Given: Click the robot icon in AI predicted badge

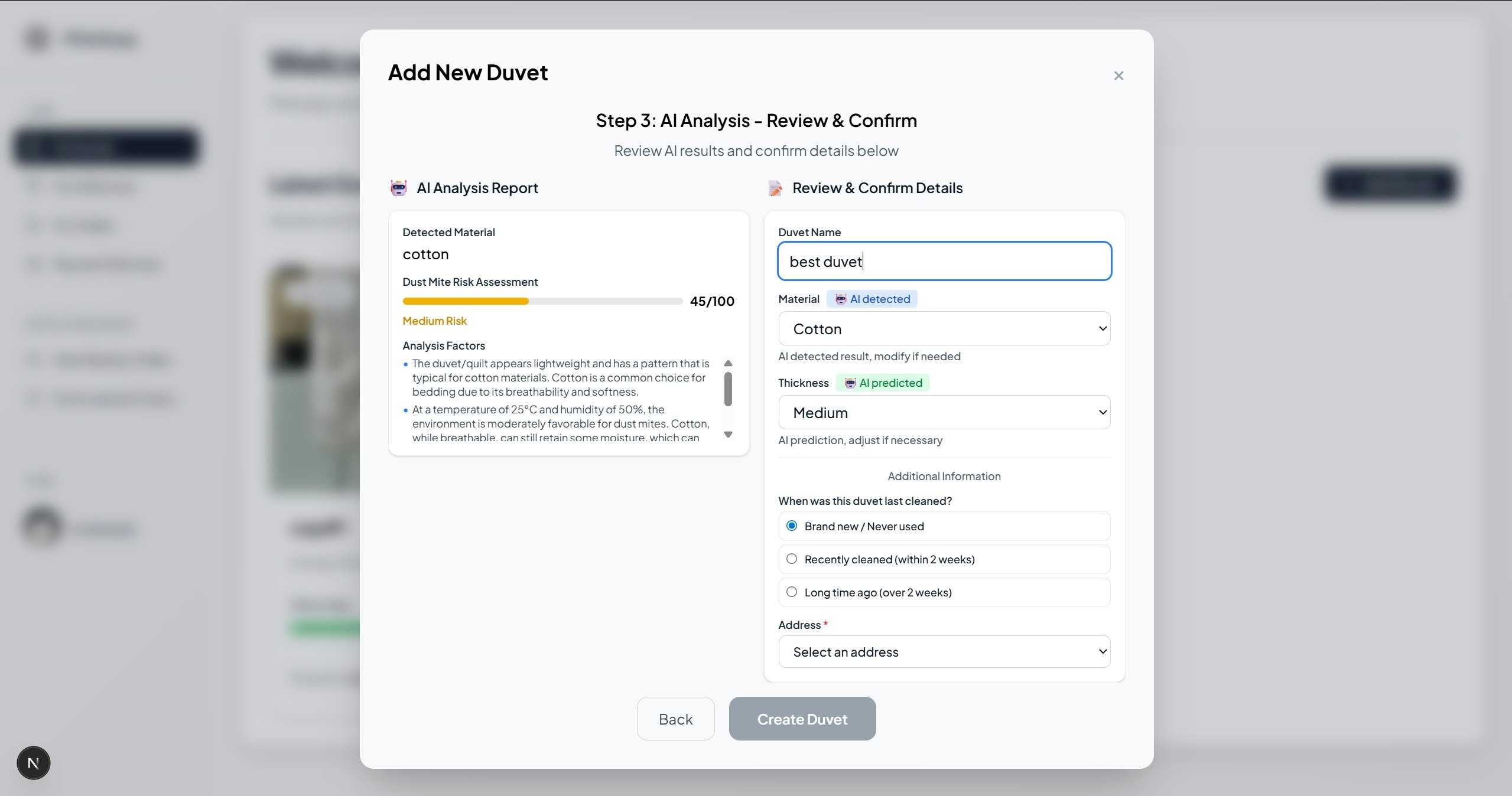Looking at the screenshot, I should (x=850, y=383).
